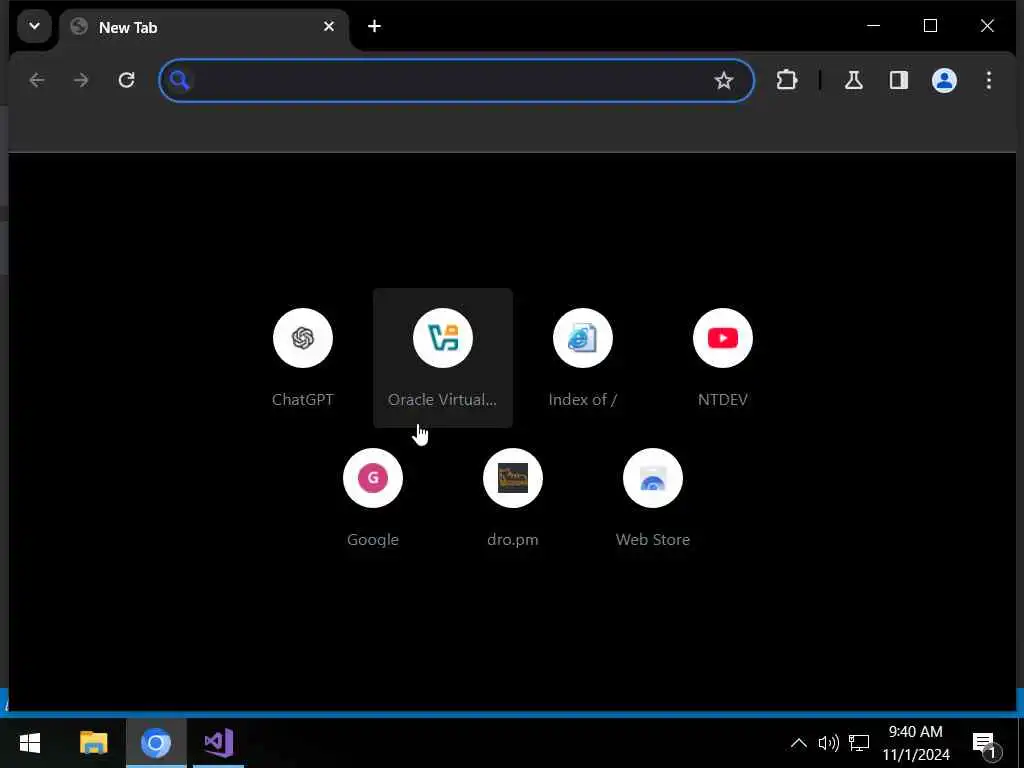Open the volume speaker icon
Image resolution: width=1024 pixels, height=768 pixels.
coord(828,743)
